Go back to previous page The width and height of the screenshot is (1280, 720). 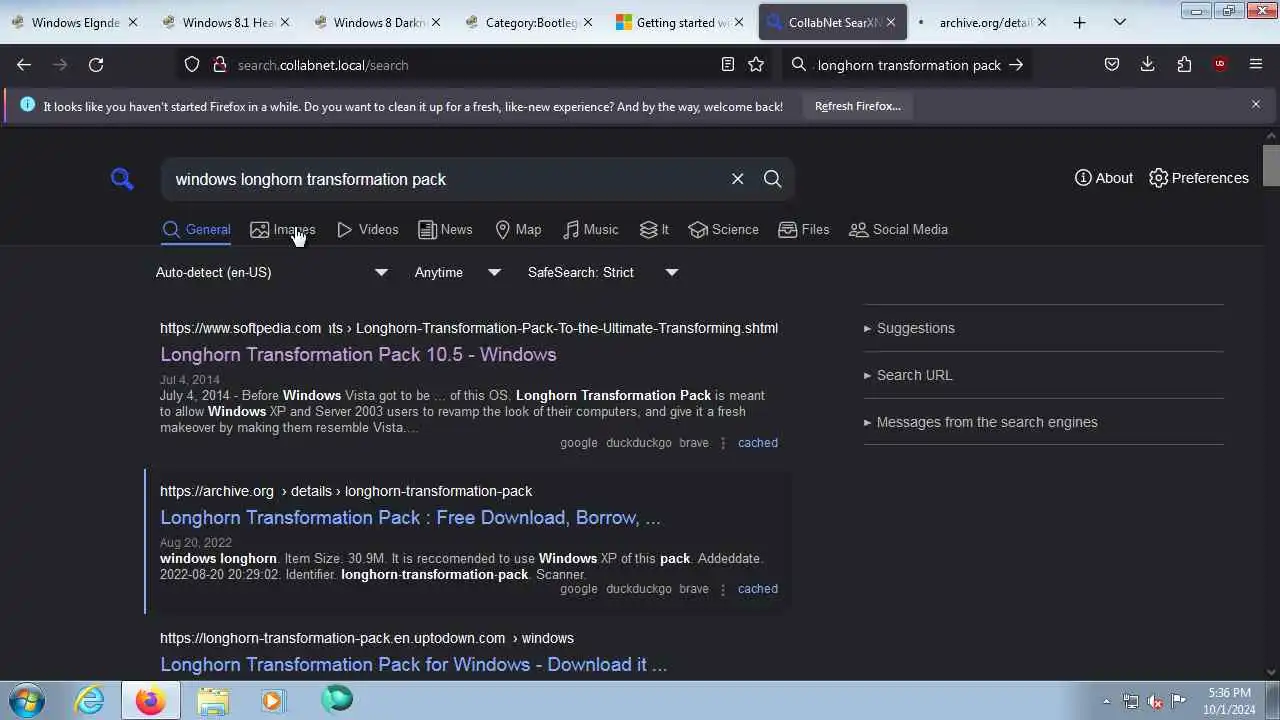click(x=24, y=65)
